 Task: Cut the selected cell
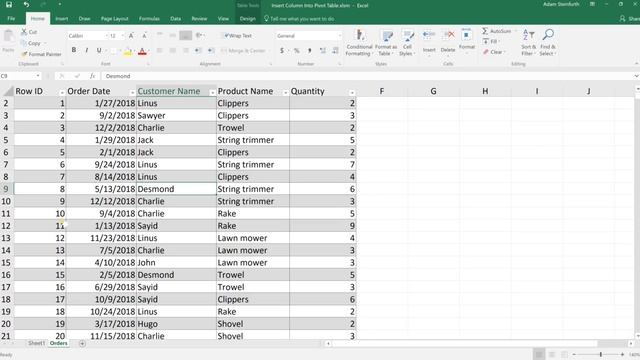tap(29, 32)
